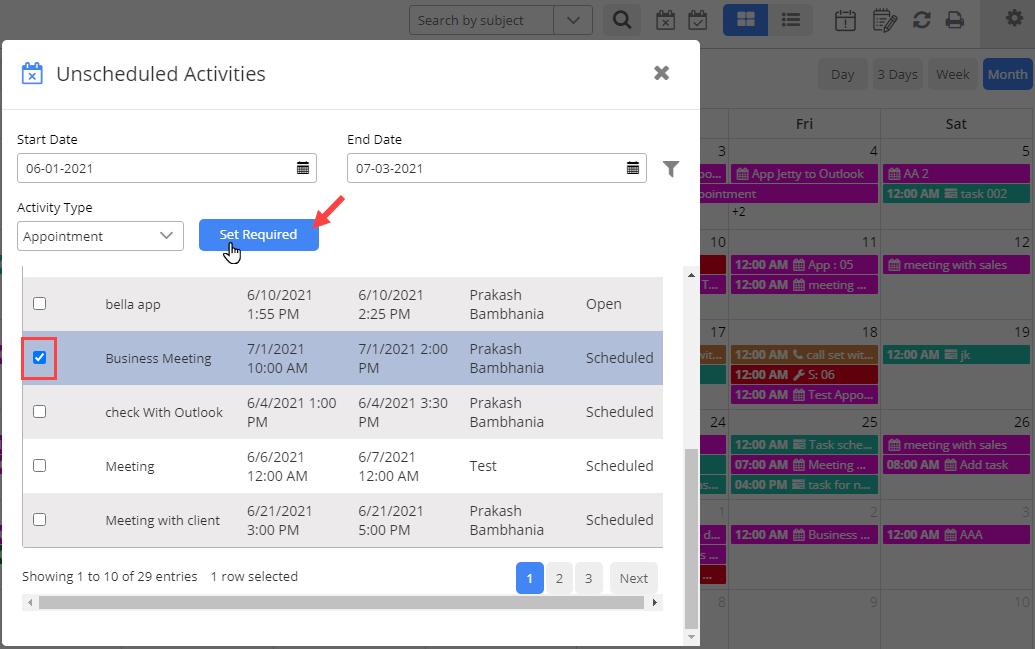Expand the Activity Type dropdown
Screen dimensions: 1035x649
click(100, 236)
